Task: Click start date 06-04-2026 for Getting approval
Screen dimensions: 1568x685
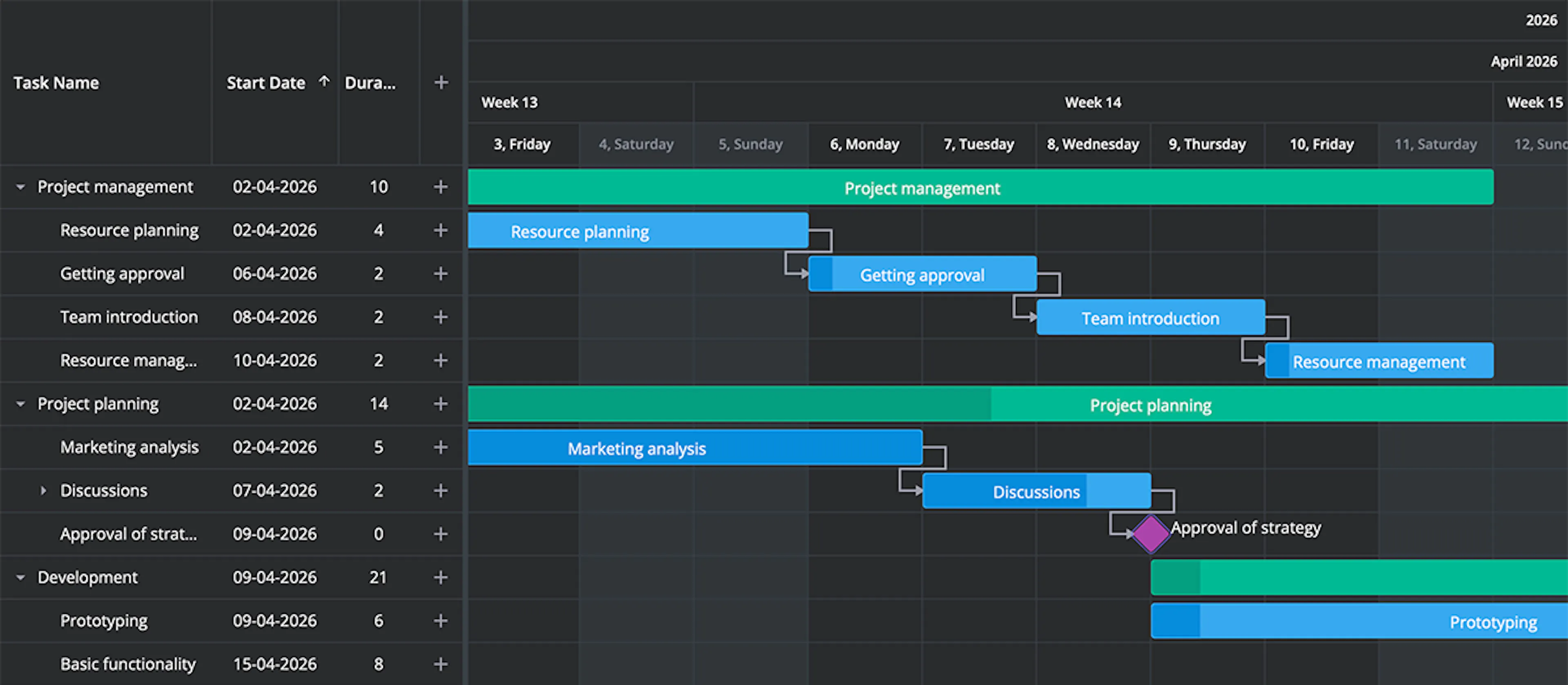Action: (x=274, y=273)
